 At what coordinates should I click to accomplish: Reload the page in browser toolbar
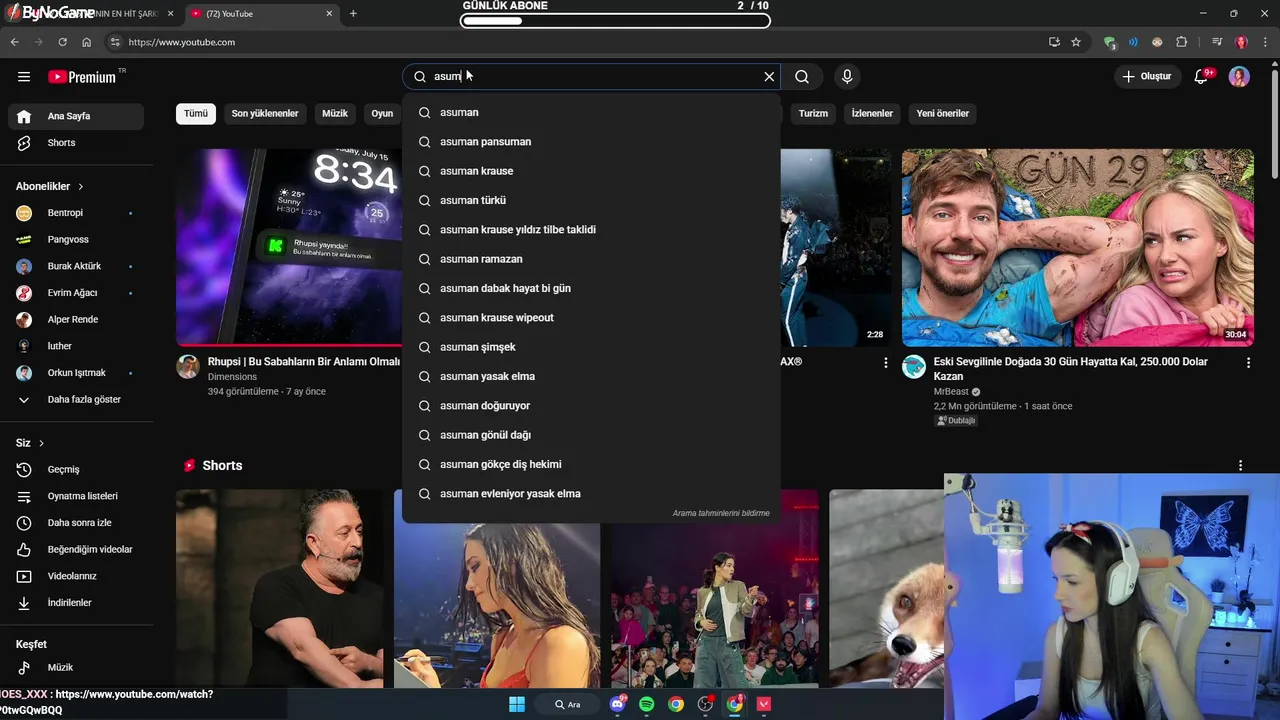click(62, 42)
